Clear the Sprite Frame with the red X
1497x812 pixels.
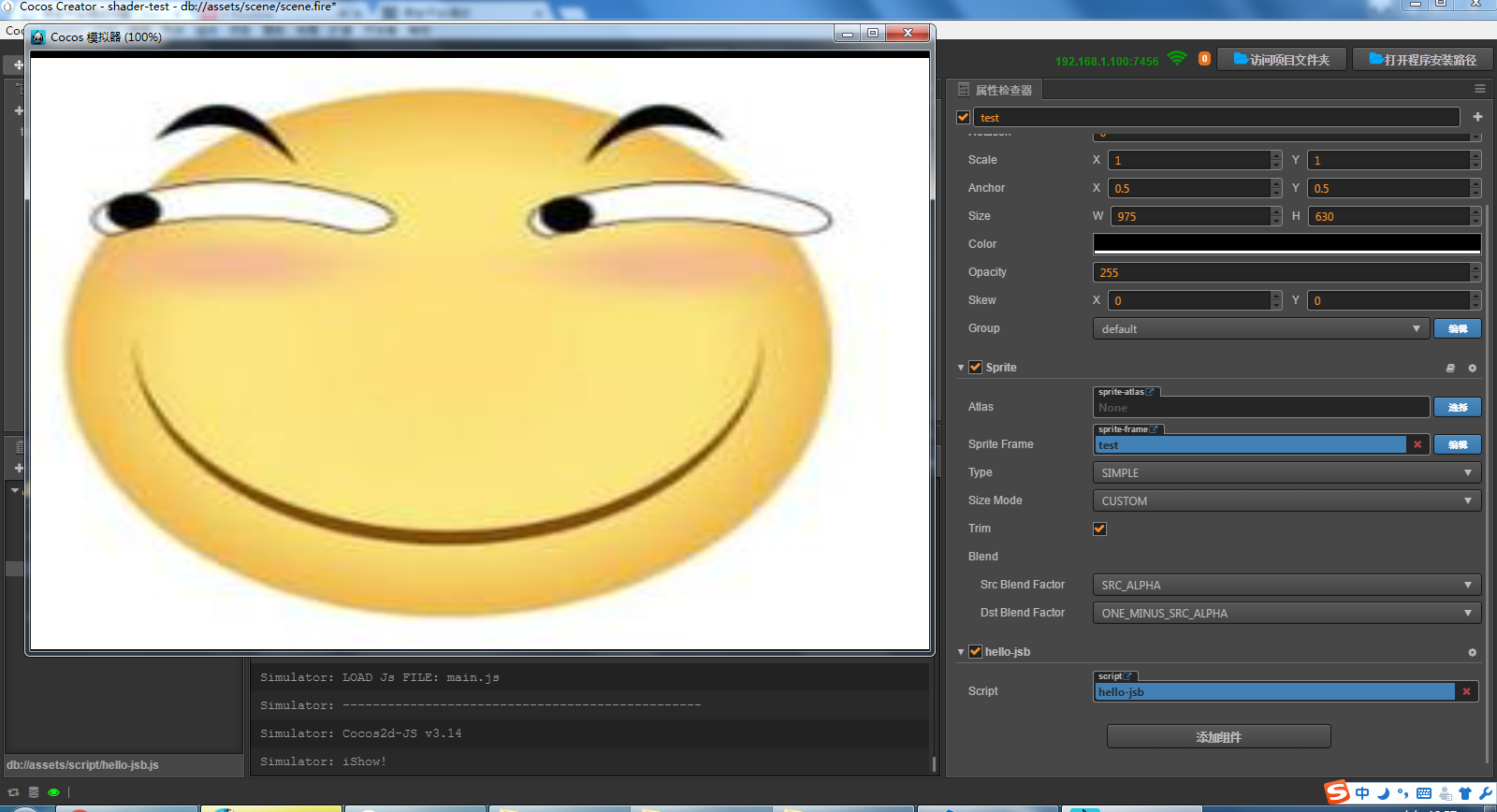point(1417,444)
